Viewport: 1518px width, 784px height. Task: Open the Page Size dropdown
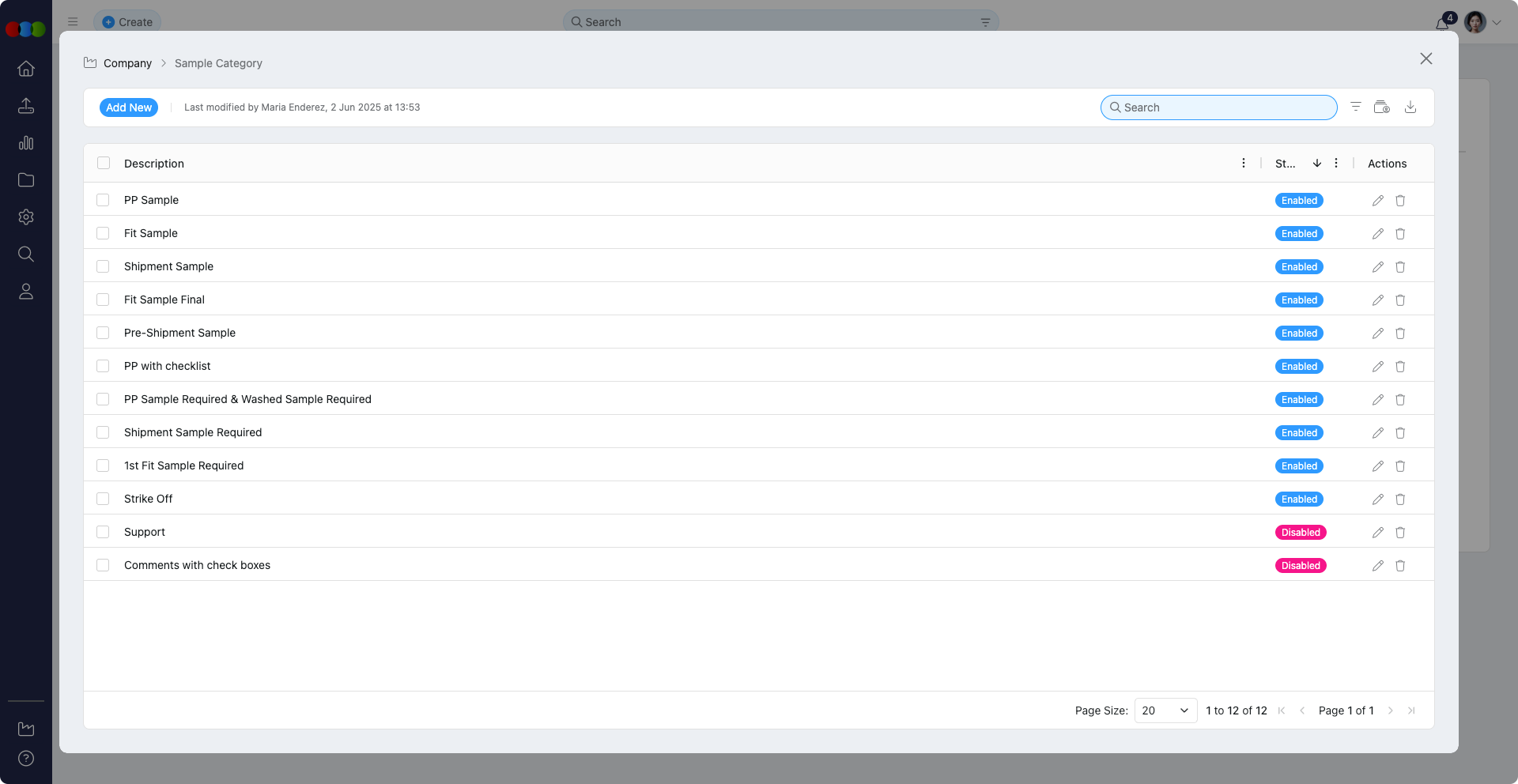[1165, 710]
